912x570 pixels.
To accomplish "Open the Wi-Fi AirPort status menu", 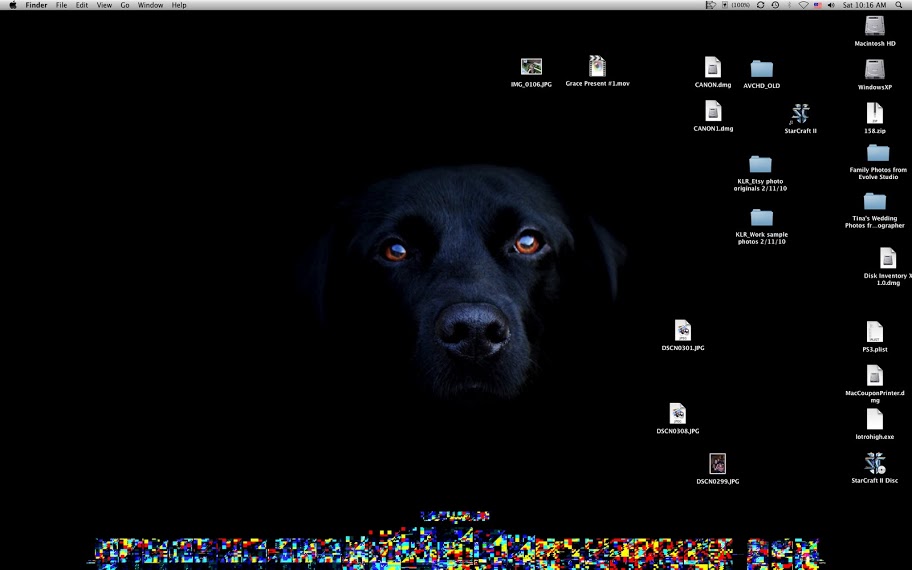I will (803, 5).
